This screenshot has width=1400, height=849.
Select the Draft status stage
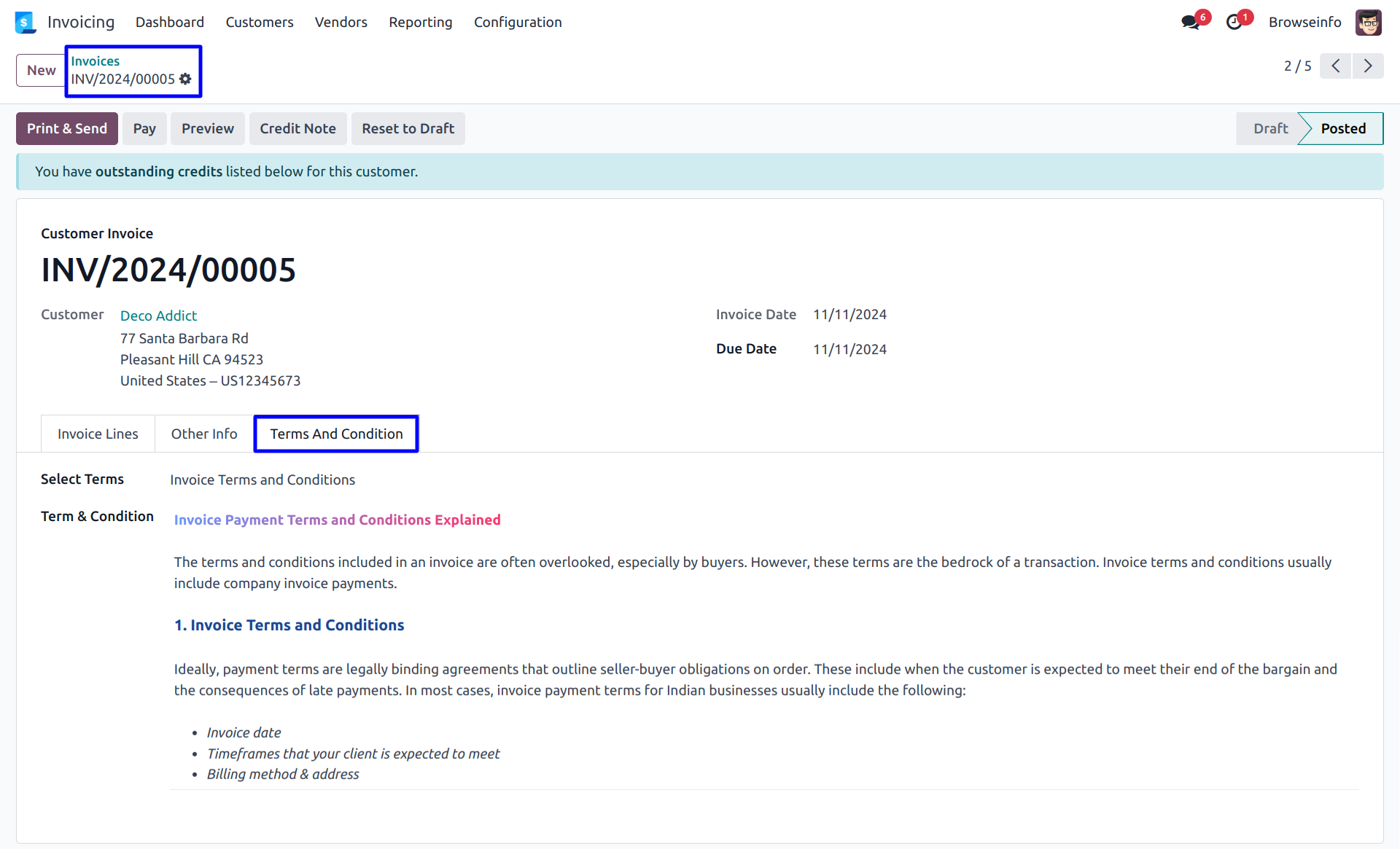[1270, 129]
